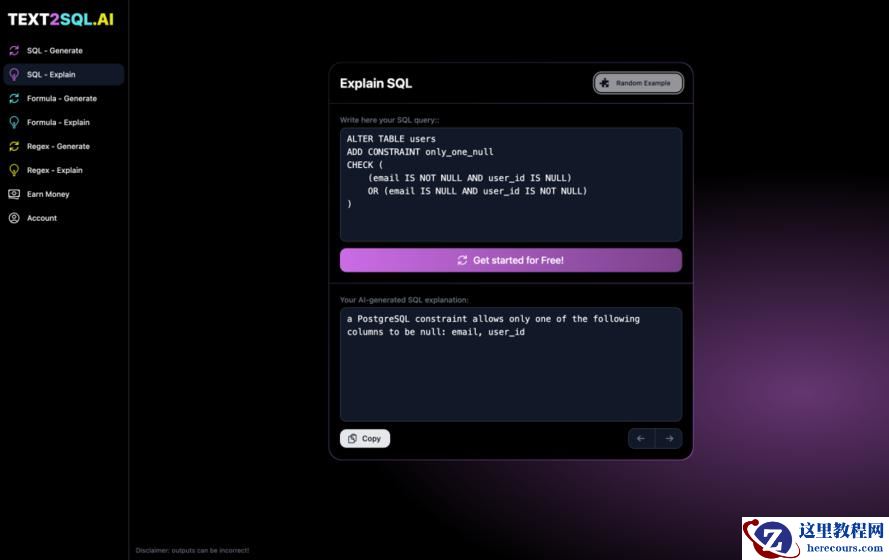Image resolution: width=889 pixels, height=560 pixels.
Task: Click the SQL - Explain lightbulb icon
Action: tap(14, 74)
